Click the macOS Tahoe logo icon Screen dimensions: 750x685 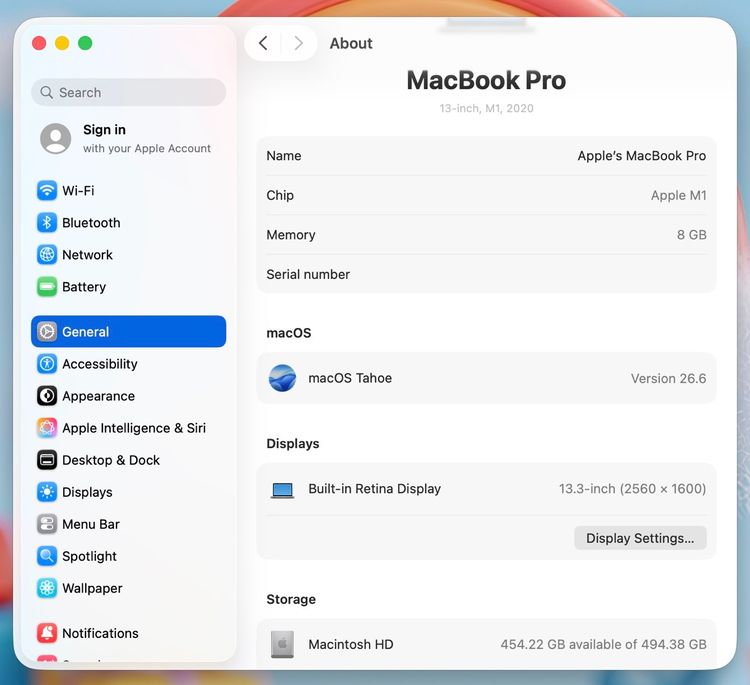pos(282,378)
